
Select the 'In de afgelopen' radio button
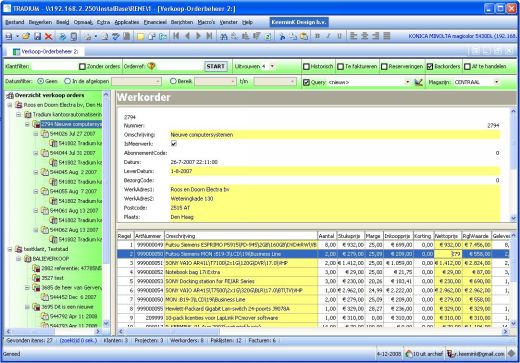click(x=68, y=81)
